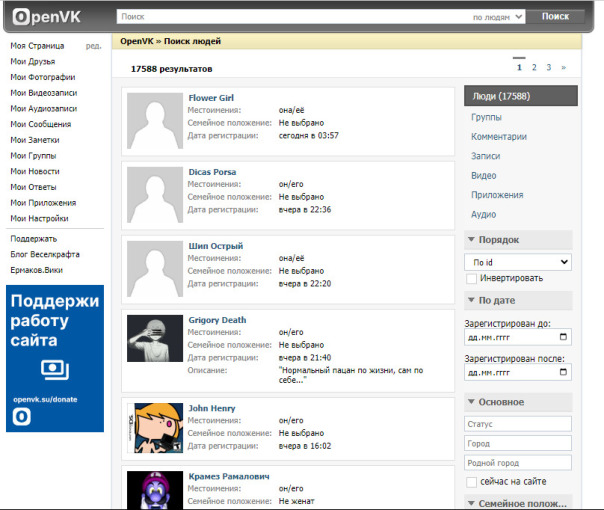
Task: Click Grigory Death's avatar
Action: (153, 346)
